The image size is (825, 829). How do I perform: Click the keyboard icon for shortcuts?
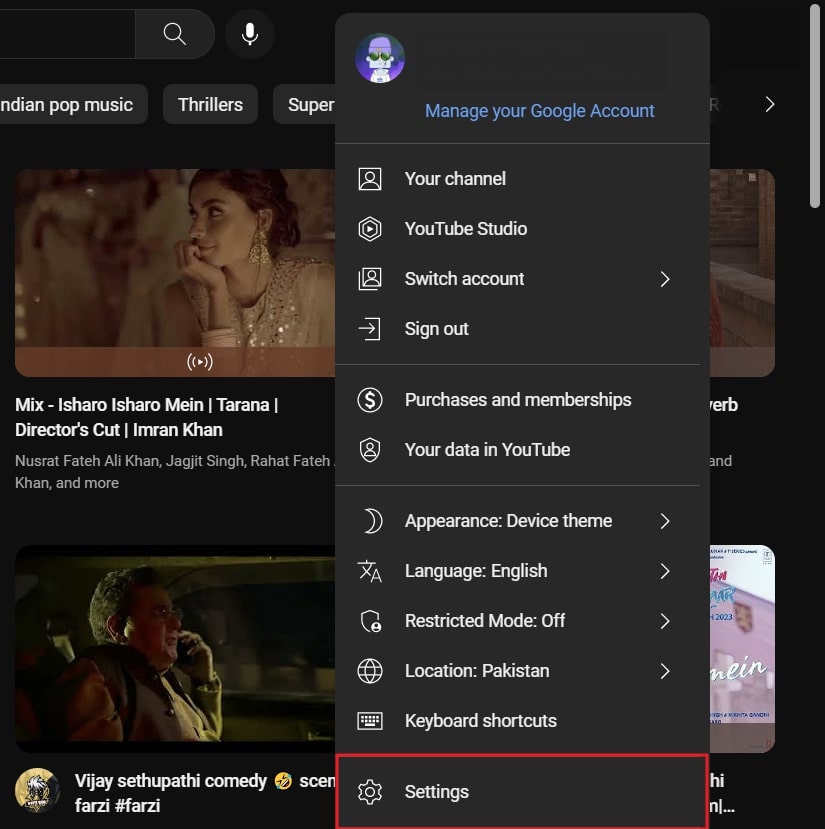point(370,721)
